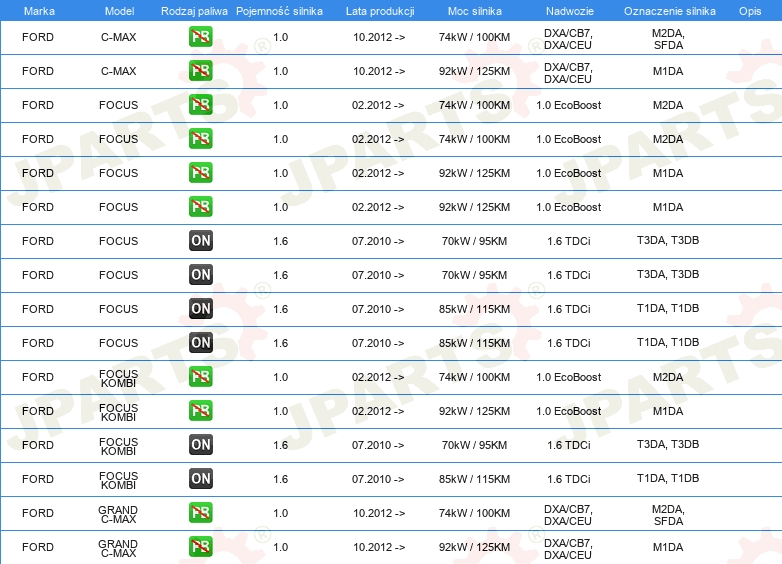The width and height of the screenshot is (782, 564).
Task: Click 07.2010 -> in the FOCUS KOMBI 70kW row
Action: point(378,445)
